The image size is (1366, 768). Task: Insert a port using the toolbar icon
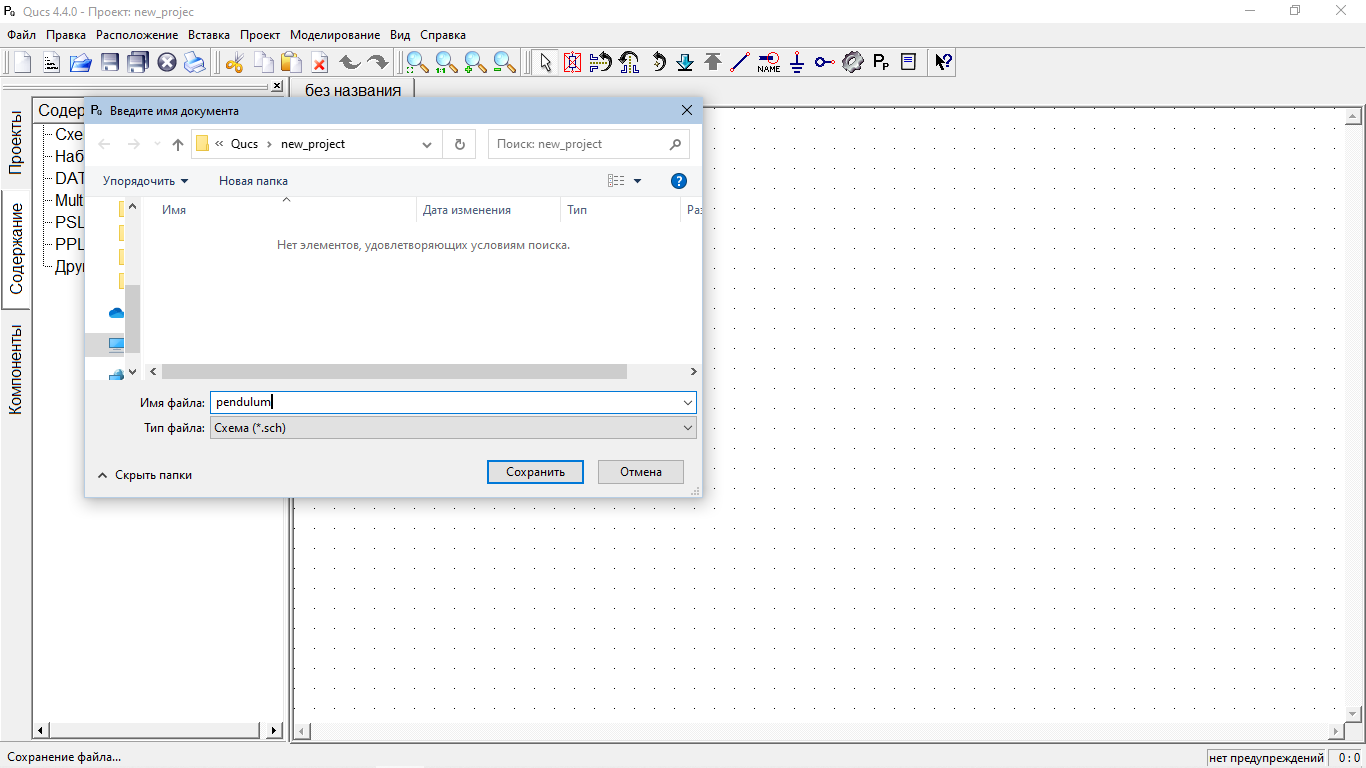[x=824, y=62]
